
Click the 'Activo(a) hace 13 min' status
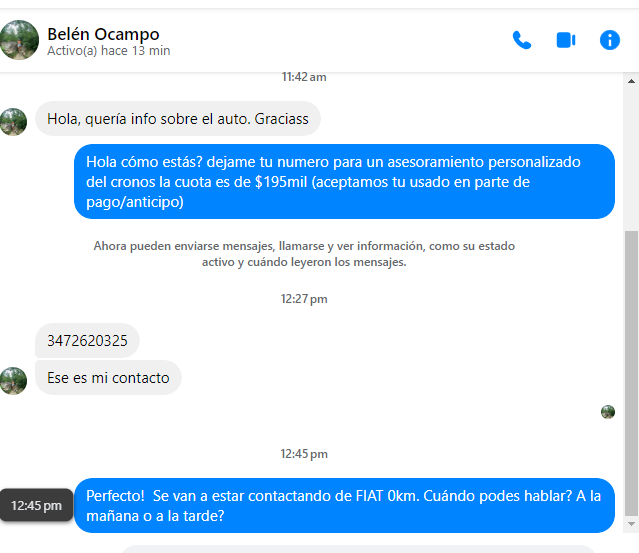[x=108, y=51]
